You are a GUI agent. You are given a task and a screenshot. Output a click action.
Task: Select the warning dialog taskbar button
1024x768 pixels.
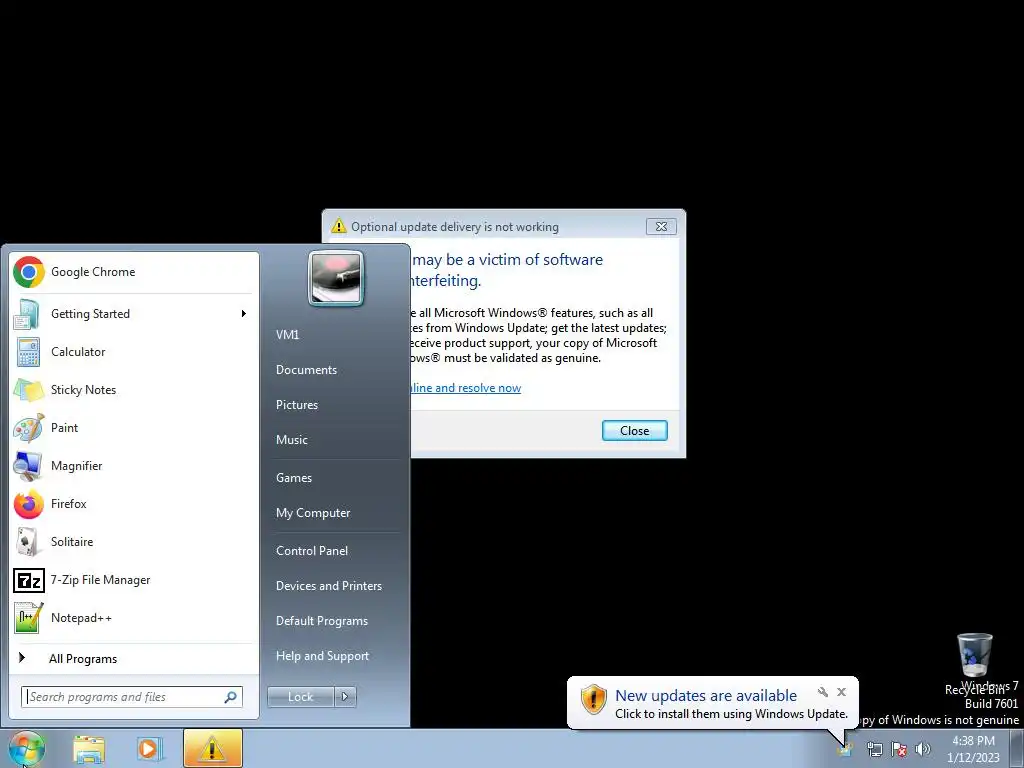(x=212, y=748)
